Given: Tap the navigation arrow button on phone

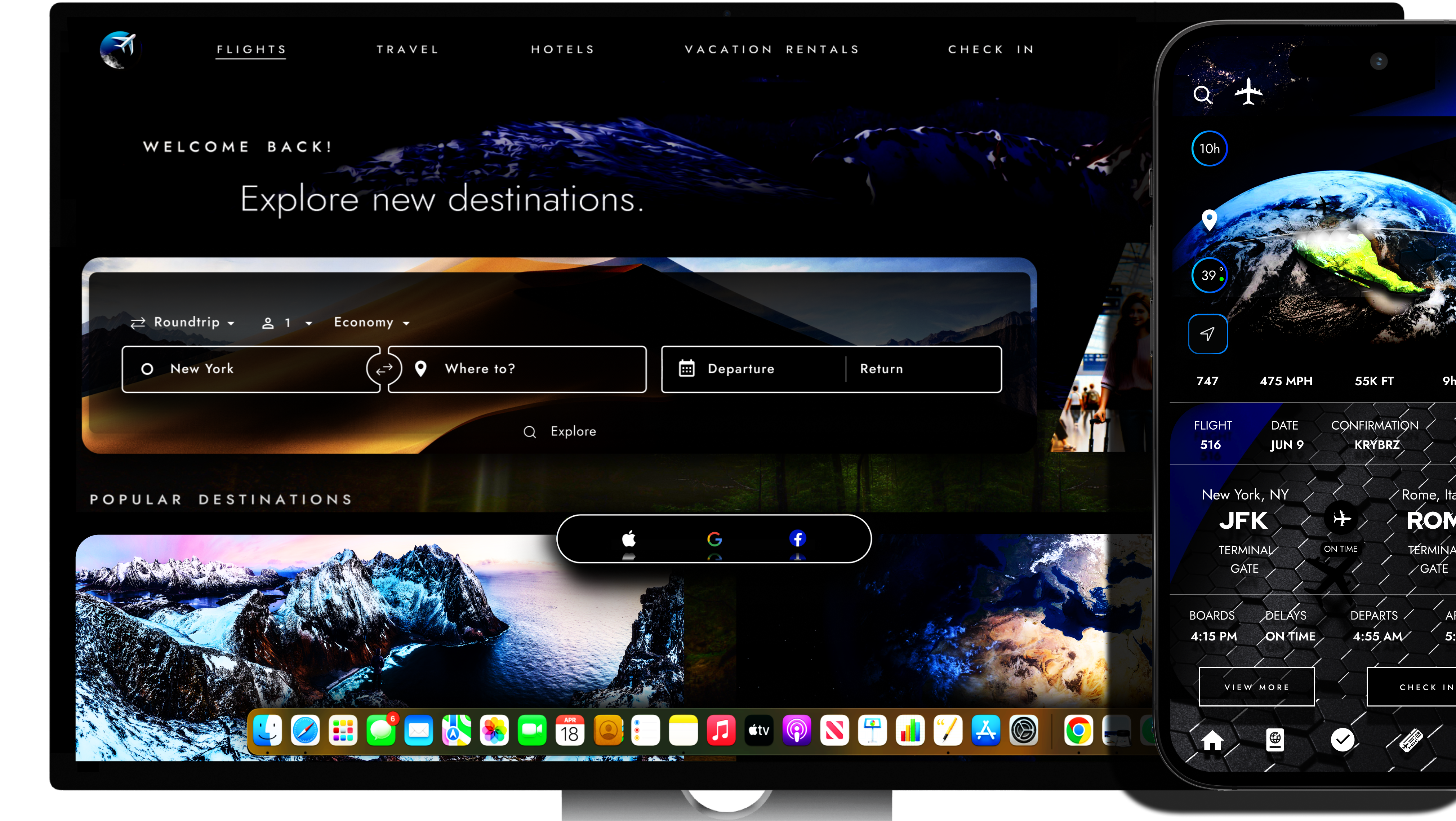Looking at the screenshot, I should [x=1207, y=334].
